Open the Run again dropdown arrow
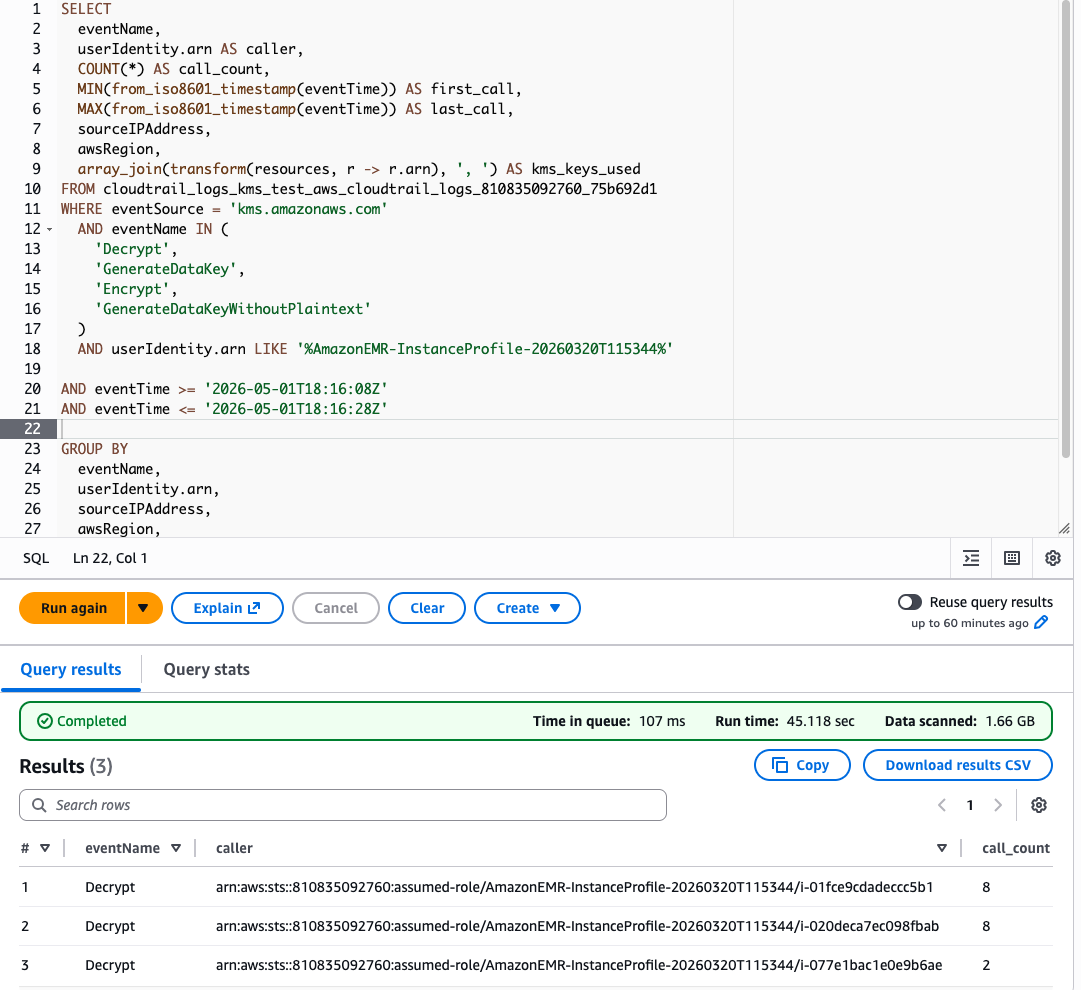This screenshot has width=1081, height=990. 143,608
